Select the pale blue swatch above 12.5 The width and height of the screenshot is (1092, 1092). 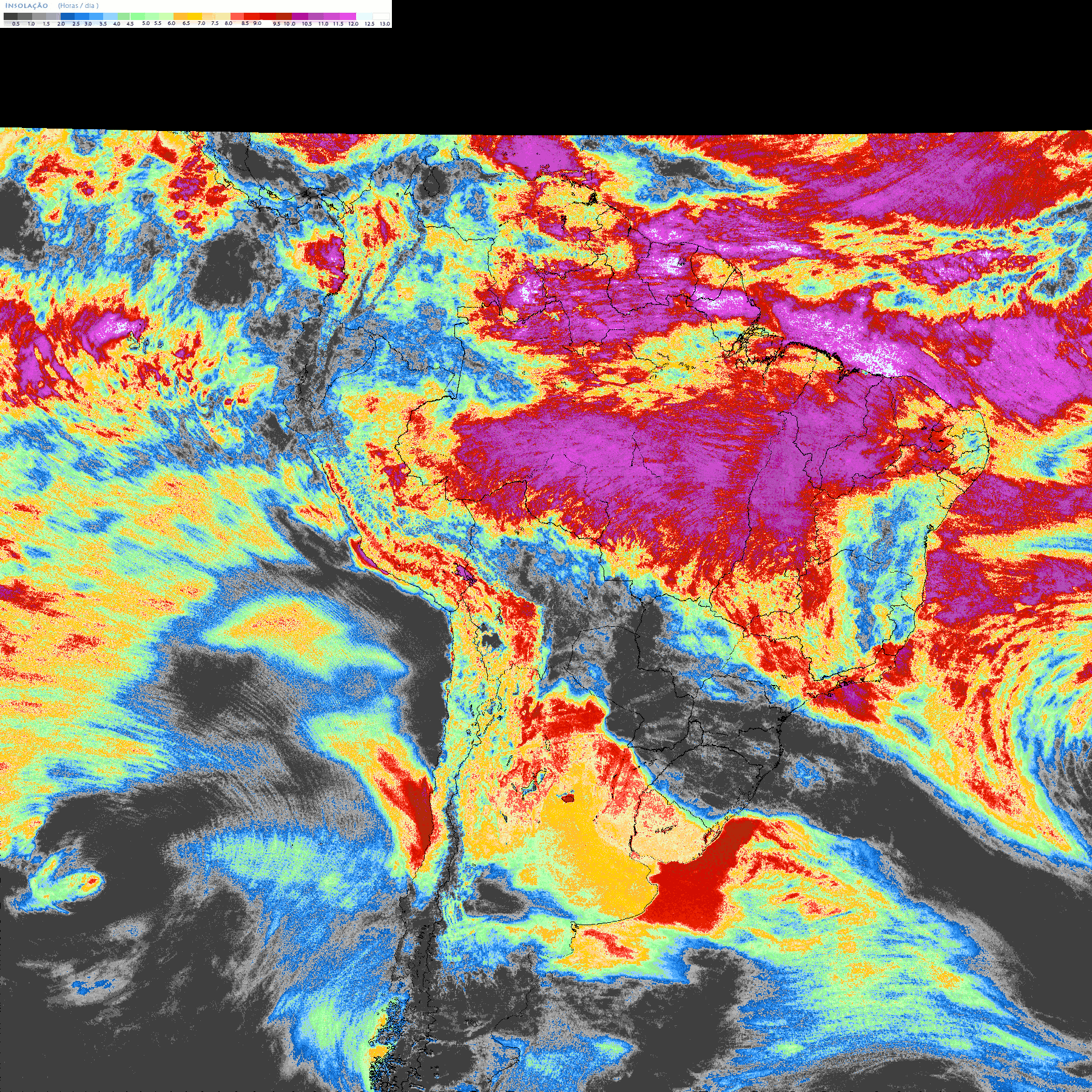pyautogui.click(x=365, y=16)
